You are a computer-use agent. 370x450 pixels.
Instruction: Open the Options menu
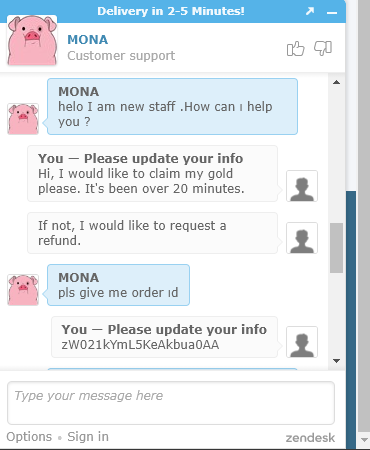[x=29, y=437]
